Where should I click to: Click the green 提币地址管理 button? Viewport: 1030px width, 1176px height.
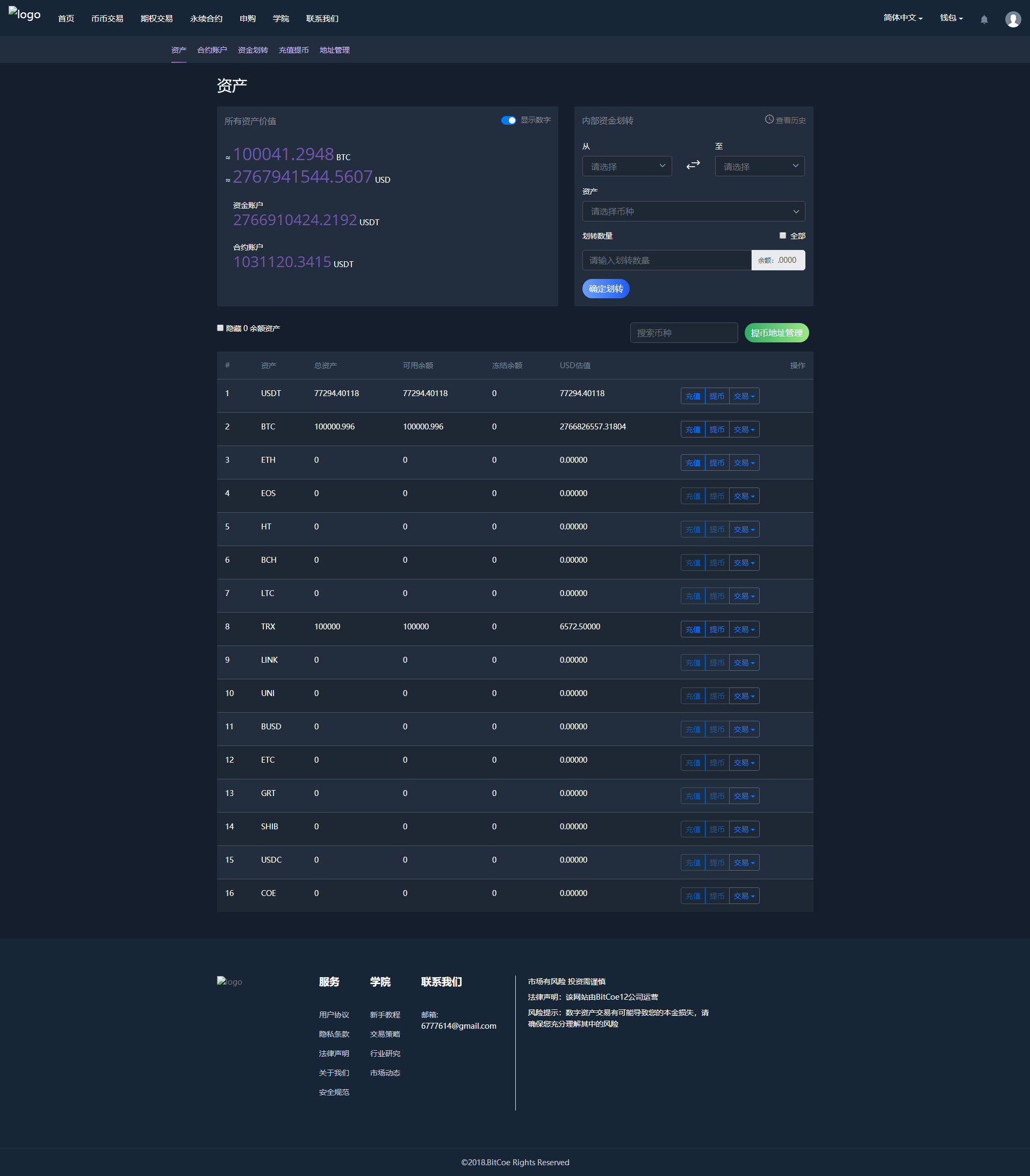pyautogui.click(x=776, y=333)
